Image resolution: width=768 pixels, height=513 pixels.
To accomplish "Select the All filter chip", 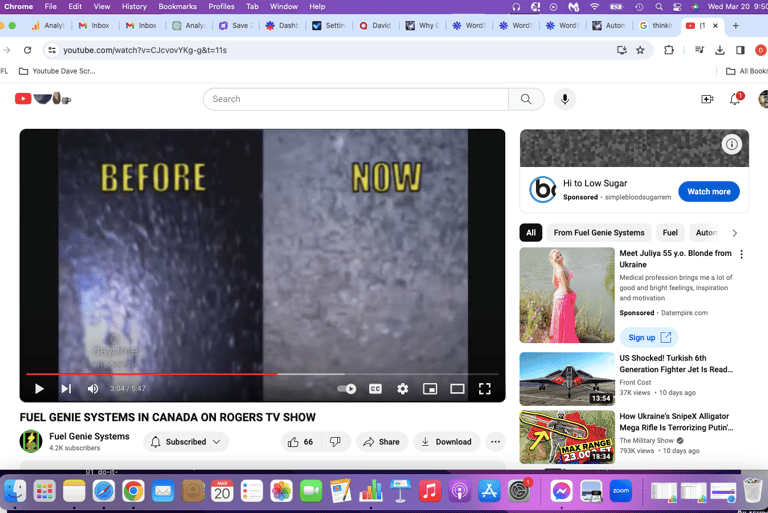I will click(531, 233).
